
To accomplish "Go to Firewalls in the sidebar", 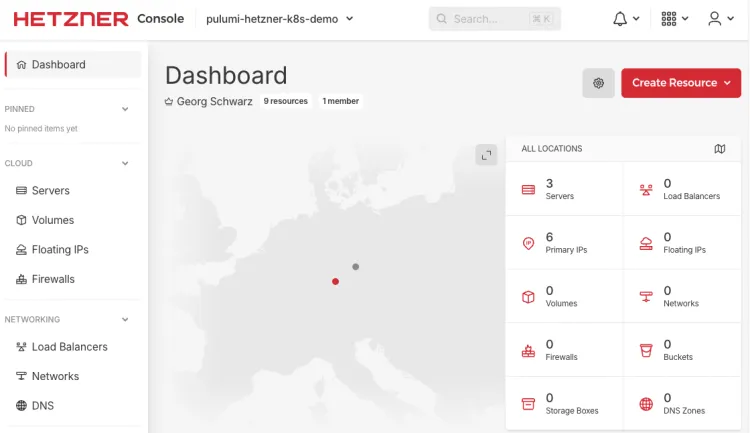I will [53, 279].
